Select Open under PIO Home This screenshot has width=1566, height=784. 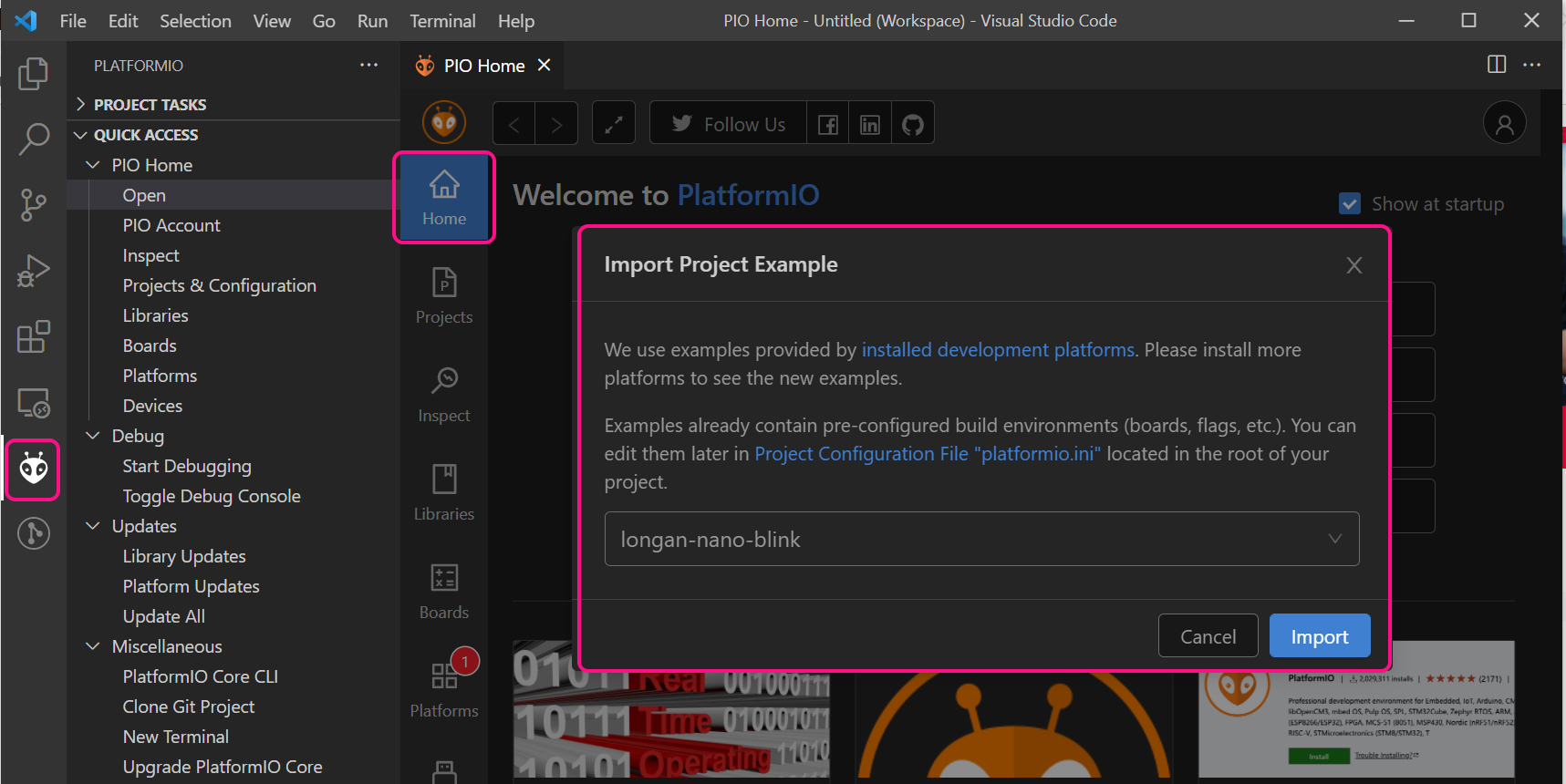pyautogui.click(x=233, y=195)
